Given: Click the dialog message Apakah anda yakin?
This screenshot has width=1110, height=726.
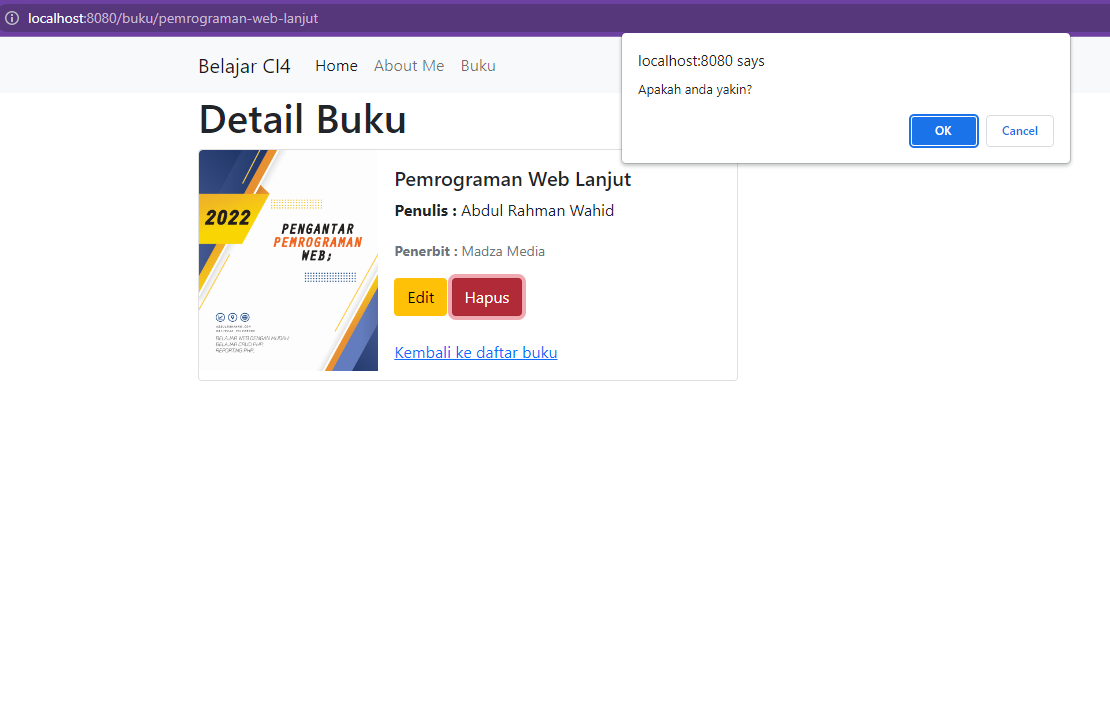Looking at the screenshot, I should 694,90.
